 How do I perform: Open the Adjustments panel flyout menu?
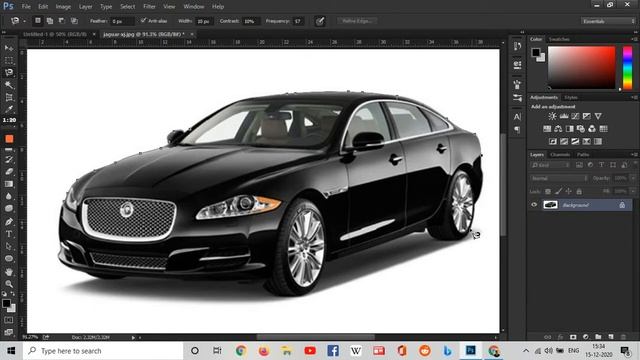[635, 98]
